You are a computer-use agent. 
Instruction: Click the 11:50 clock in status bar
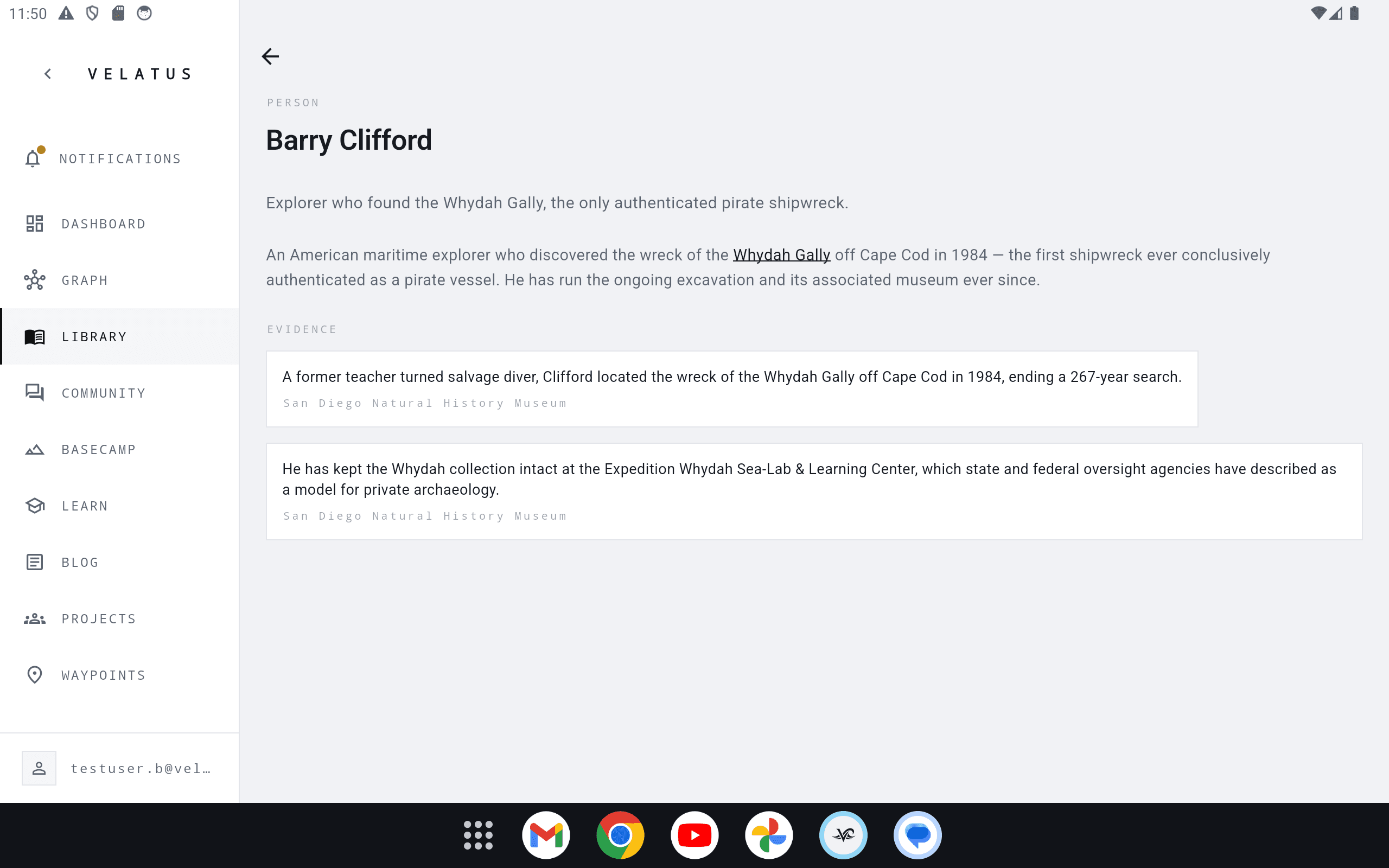(x=28, y=14)
